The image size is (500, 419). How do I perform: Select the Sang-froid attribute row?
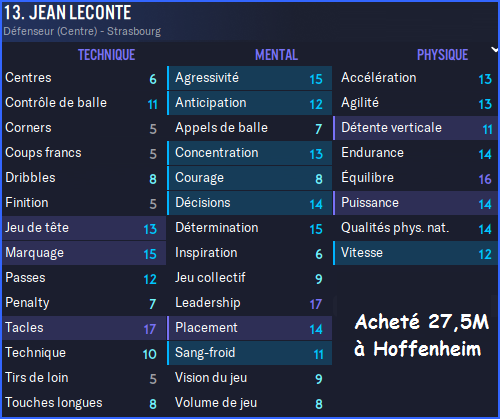[x=250, y=353]
